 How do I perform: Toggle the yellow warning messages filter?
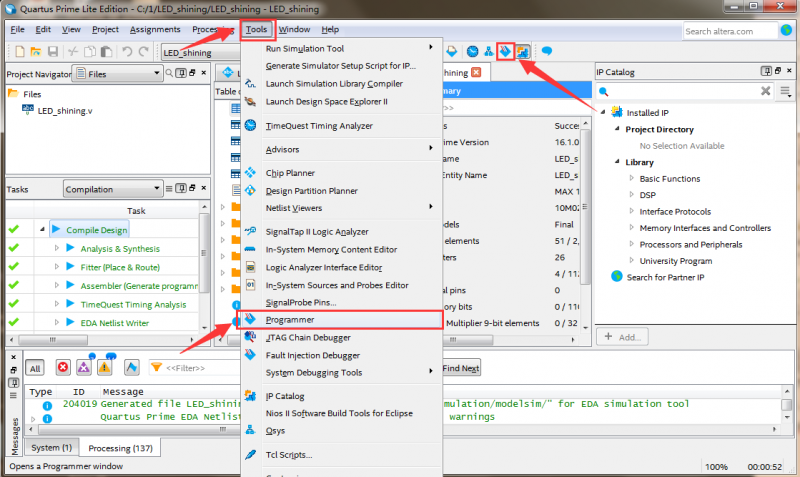(105, 368)
